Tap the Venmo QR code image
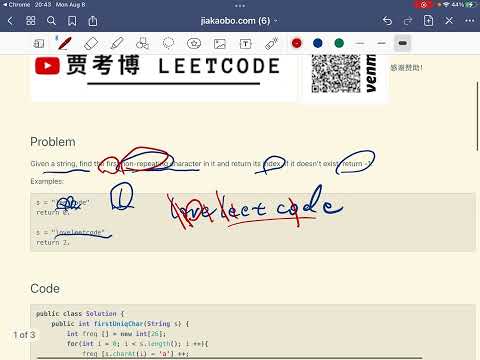This screenshot has width=480, height=360. pyautogui.click(x=336, y=73)
